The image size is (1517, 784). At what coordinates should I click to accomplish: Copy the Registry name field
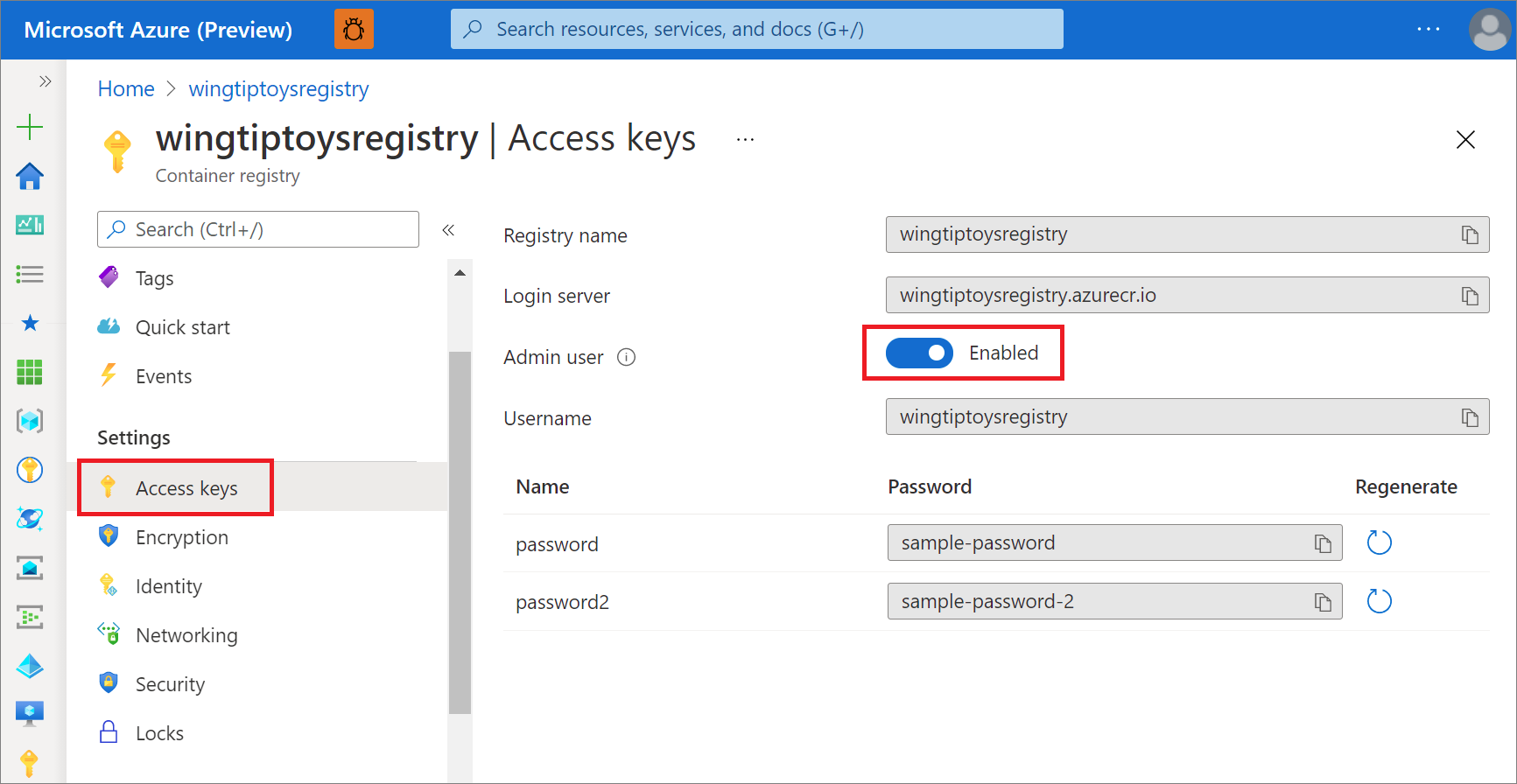click(x=1470, y=235)
